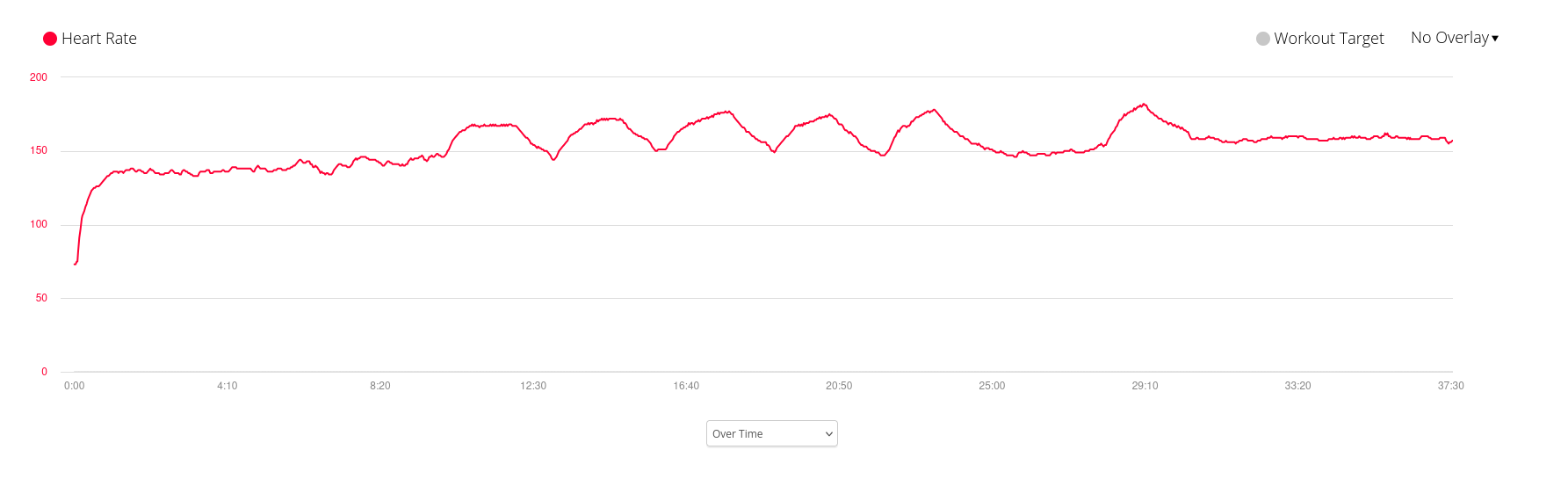
Task: Click the 8:20 time axis label
Action: point(380,386)
